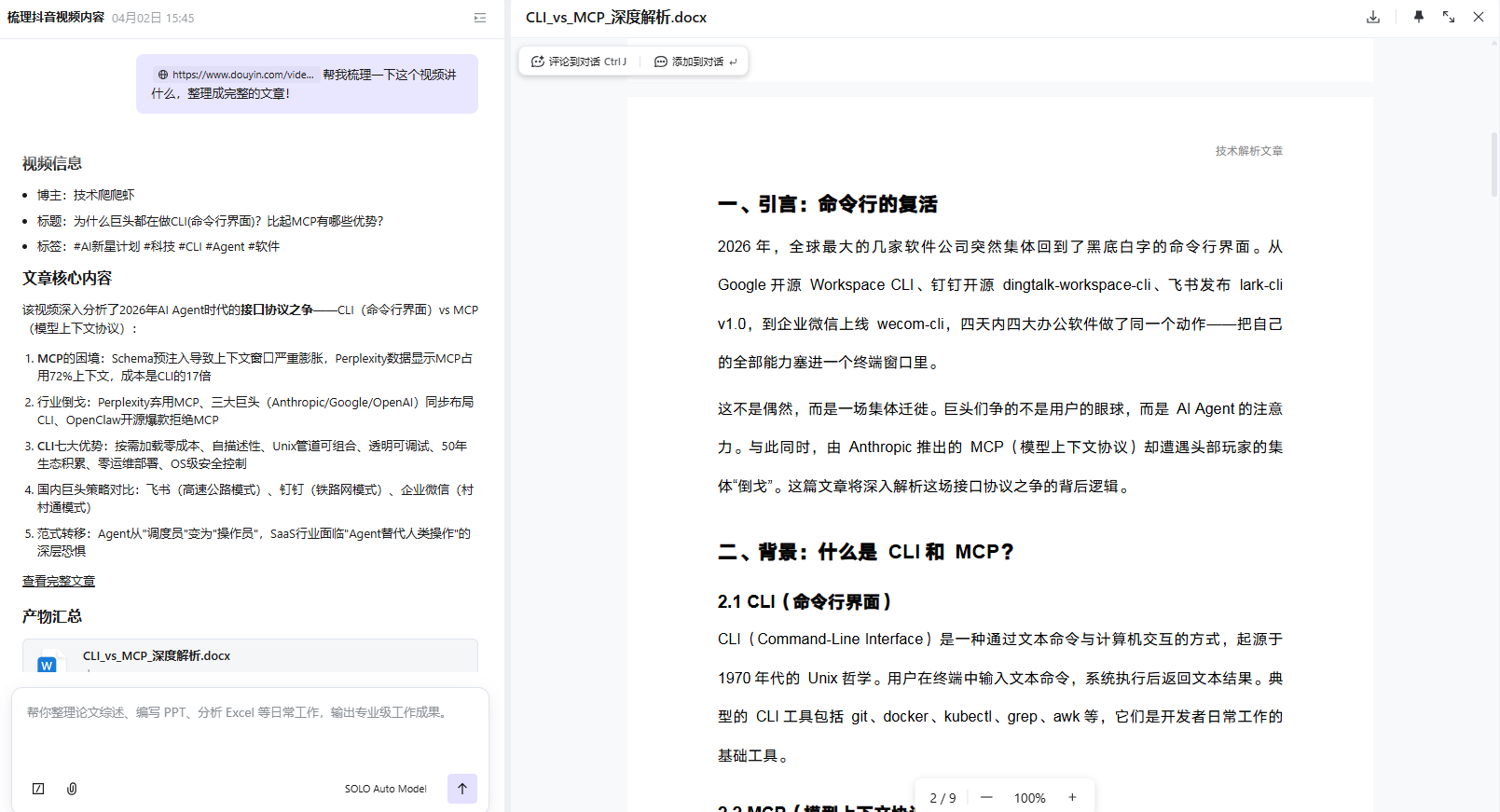Close the document preview panel

1478,17
